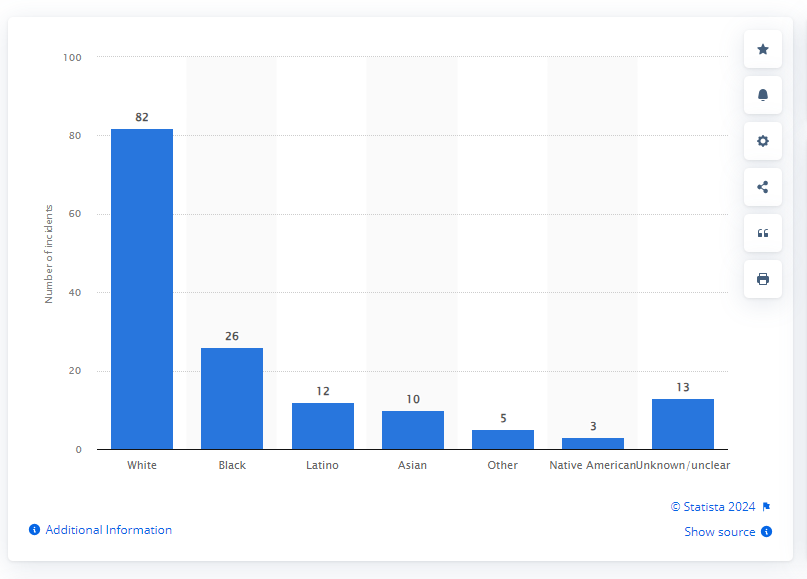Image resolution: width=807 pixels, height=579 pixels.
Task: Open the bell notification alert icon
Action: tap(763, 95)
